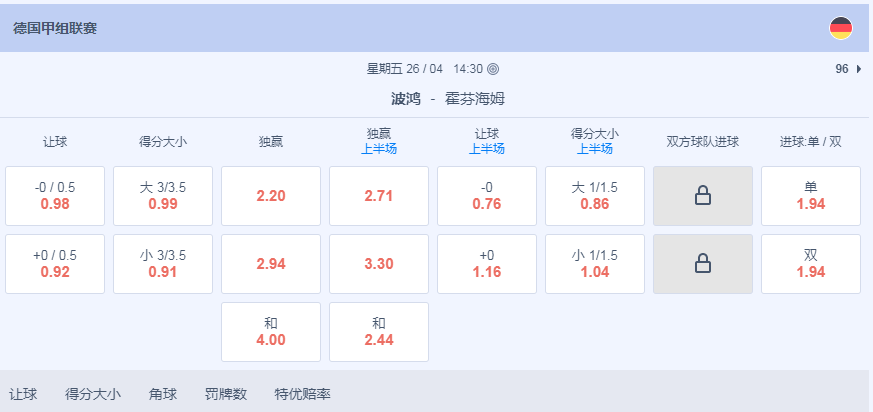Screen dimensions: 873x412
Task: Expand the 96 more markets arrow
Action: tap(859, 69)
